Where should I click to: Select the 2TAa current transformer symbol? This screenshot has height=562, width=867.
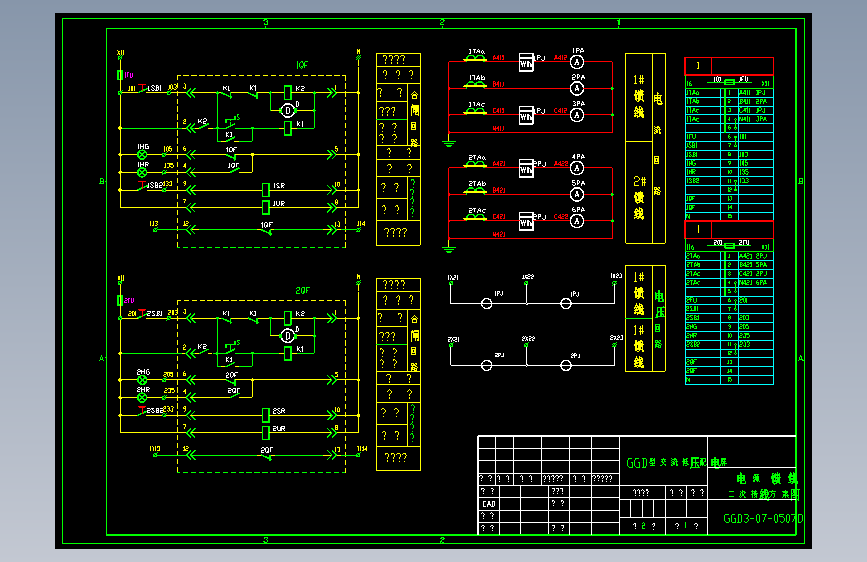pos(475,164)
